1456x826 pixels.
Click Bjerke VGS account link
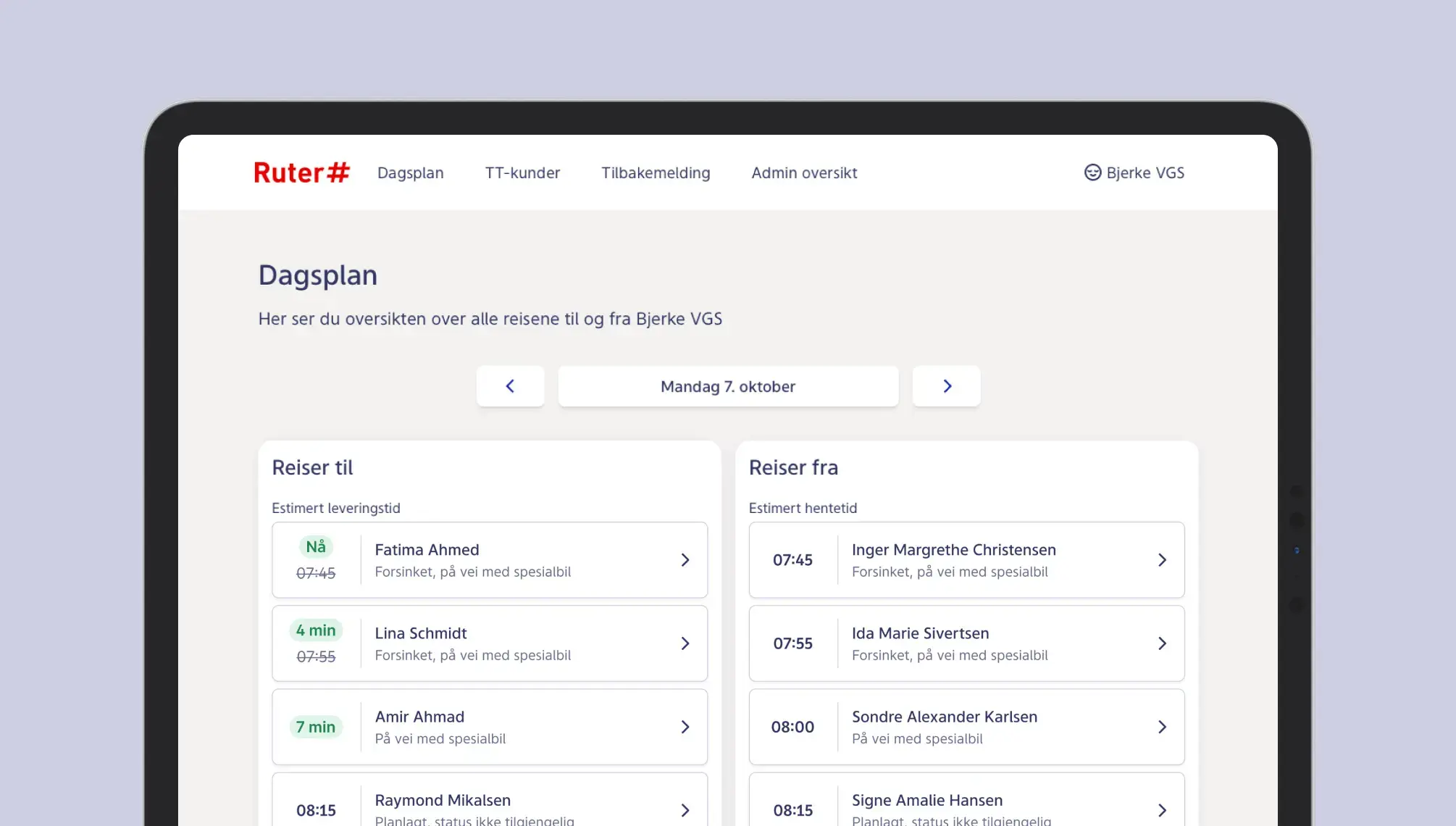click(x=1145, y=172)
